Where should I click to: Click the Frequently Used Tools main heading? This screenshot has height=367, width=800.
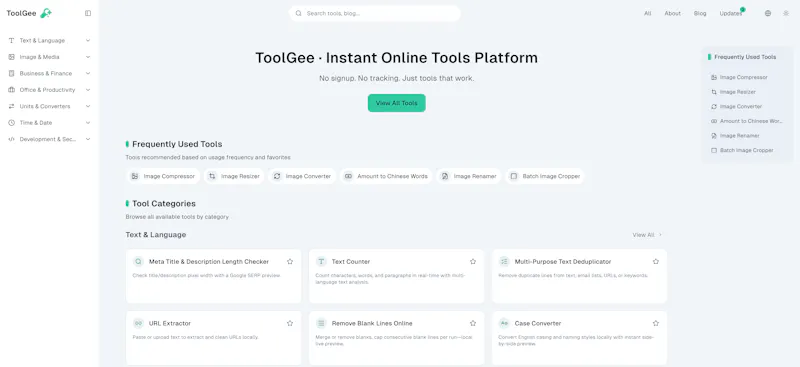click(177, 144)
